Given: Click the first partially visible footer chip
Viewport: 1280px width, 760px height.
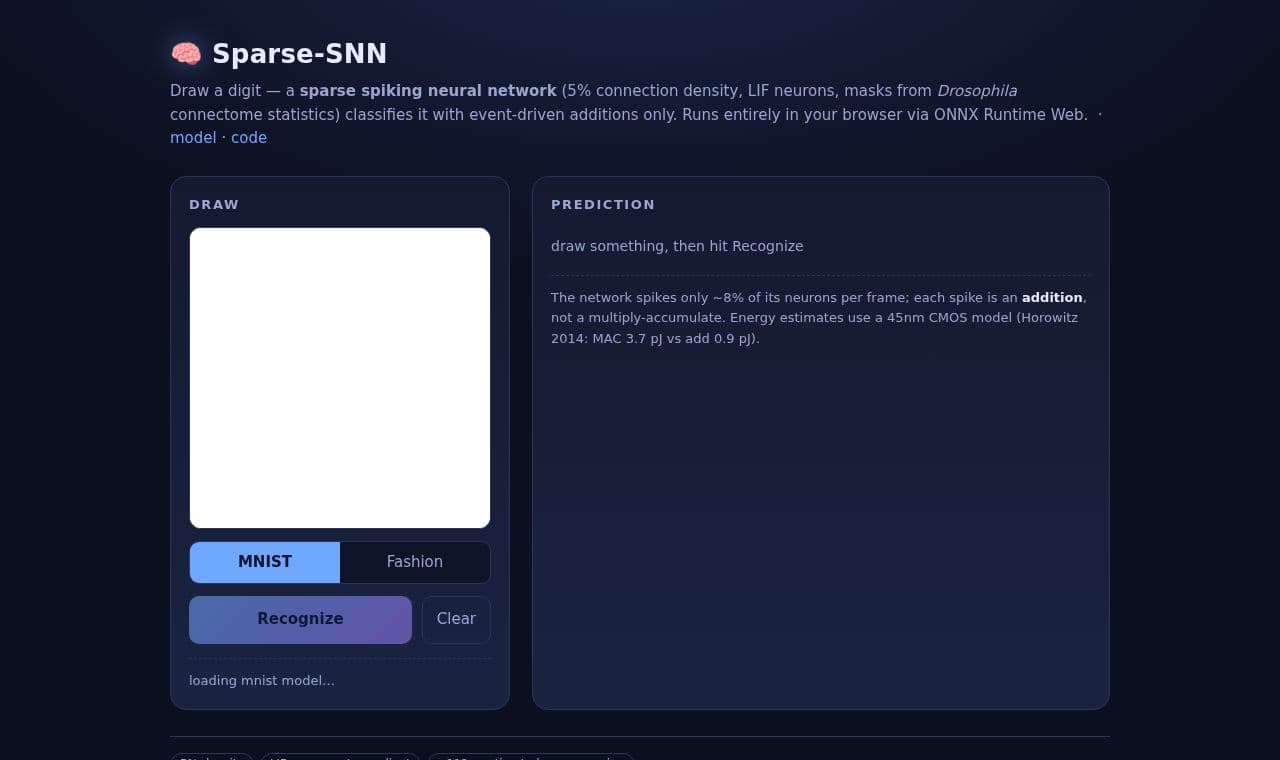Looking at the screenshot, I should pos(212,757).
